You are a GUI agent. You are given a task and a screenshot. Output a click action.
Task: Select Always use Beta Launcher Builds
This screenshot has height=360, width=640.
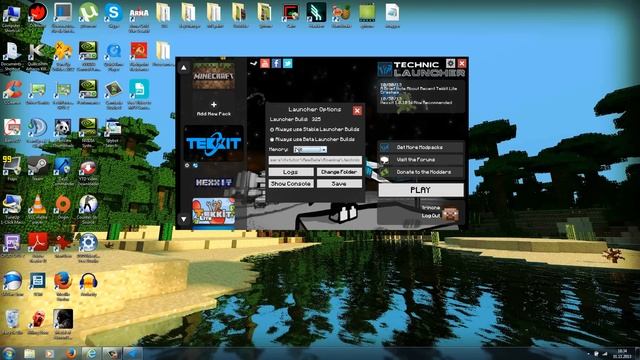(x=313, y=140)
